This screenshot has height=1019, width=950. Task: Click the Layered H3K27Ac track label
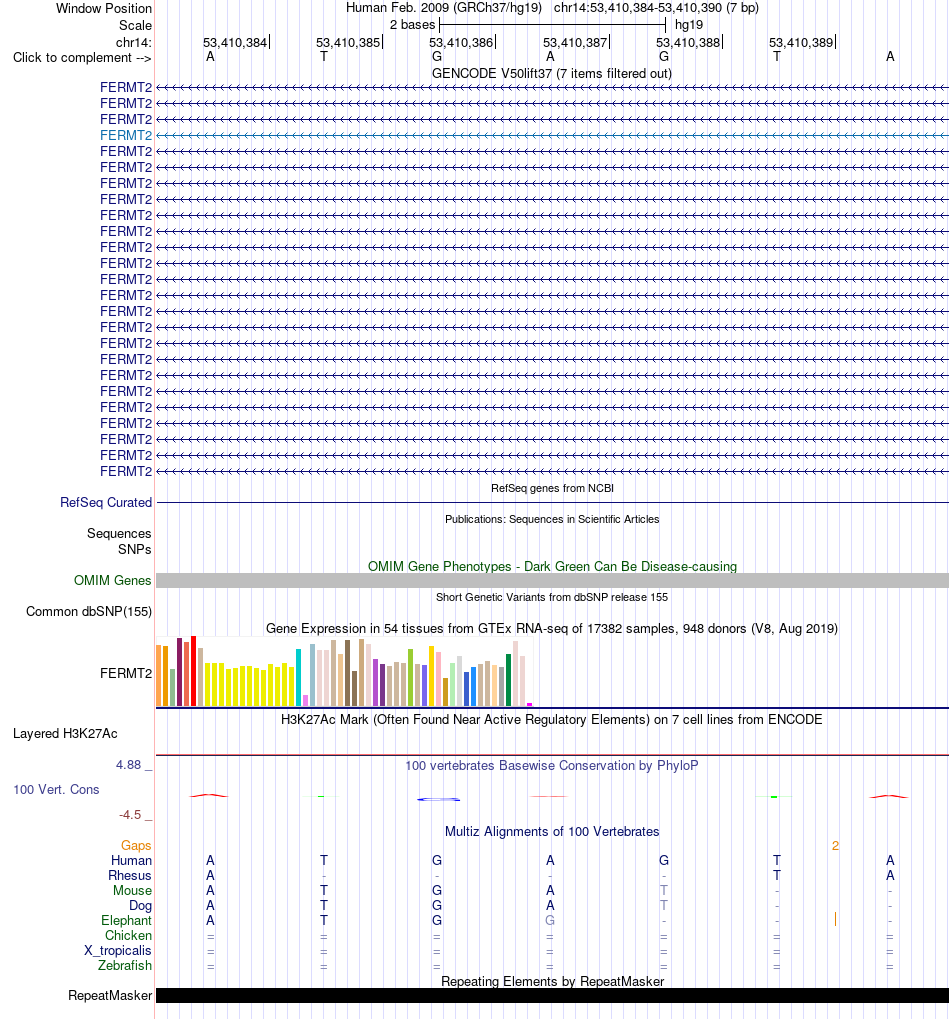[65, 734]
